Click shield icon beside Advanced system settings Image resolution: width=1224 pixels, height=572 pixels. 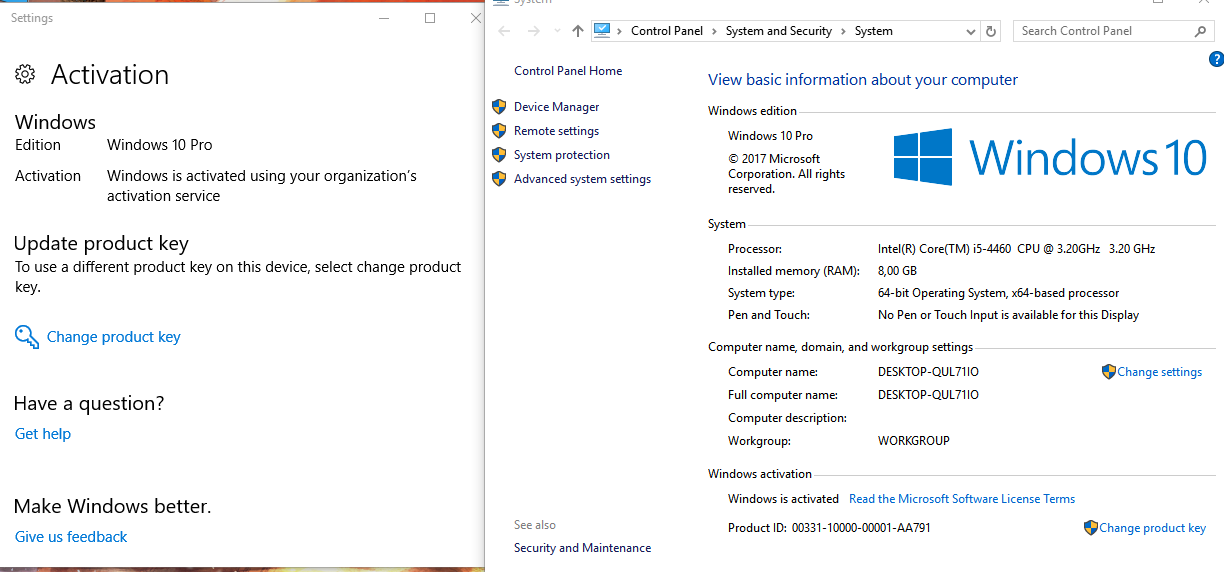point(499,178)
